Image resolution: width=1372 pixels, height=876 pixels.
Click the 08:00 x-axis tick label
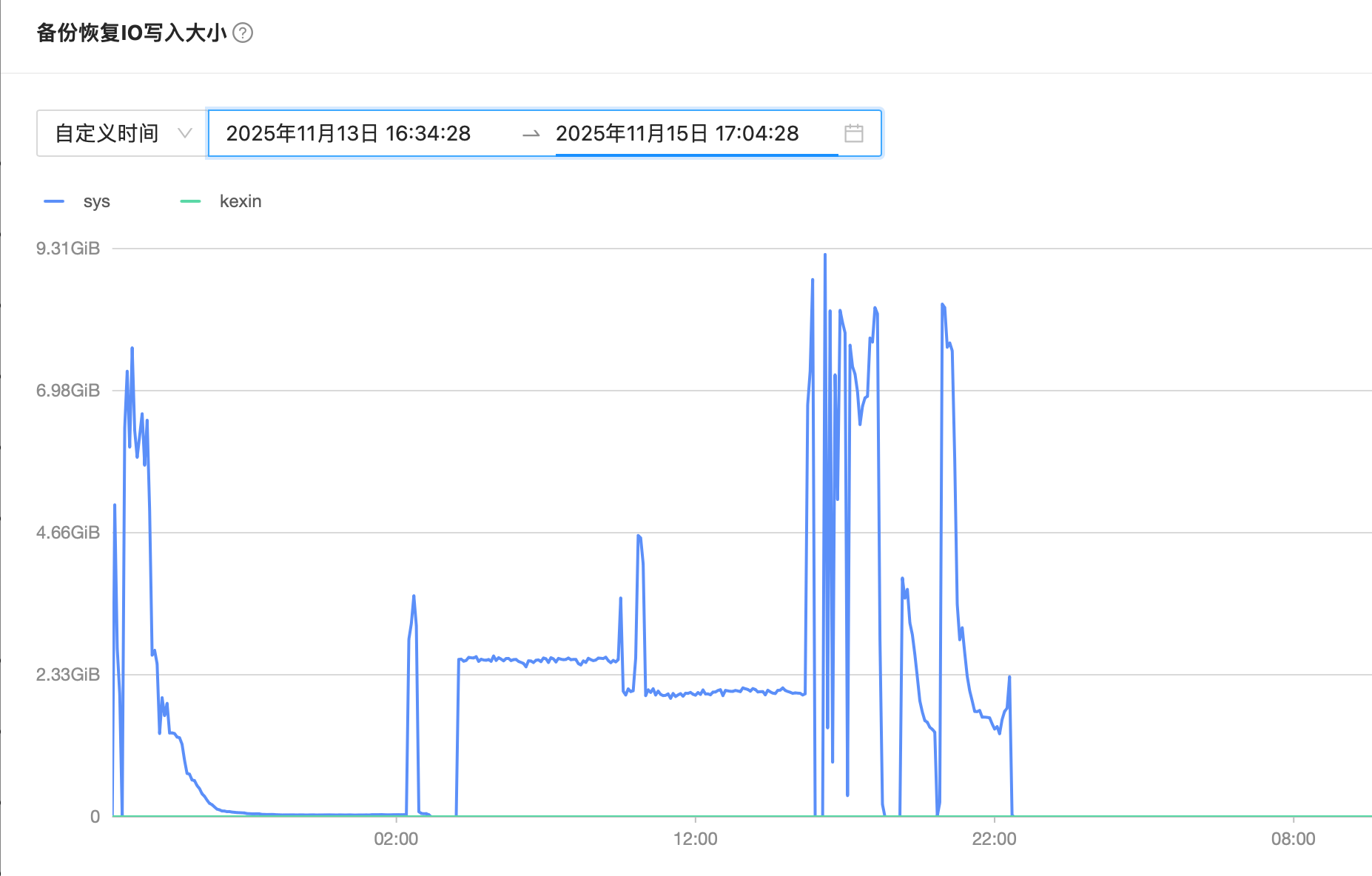1293,839
